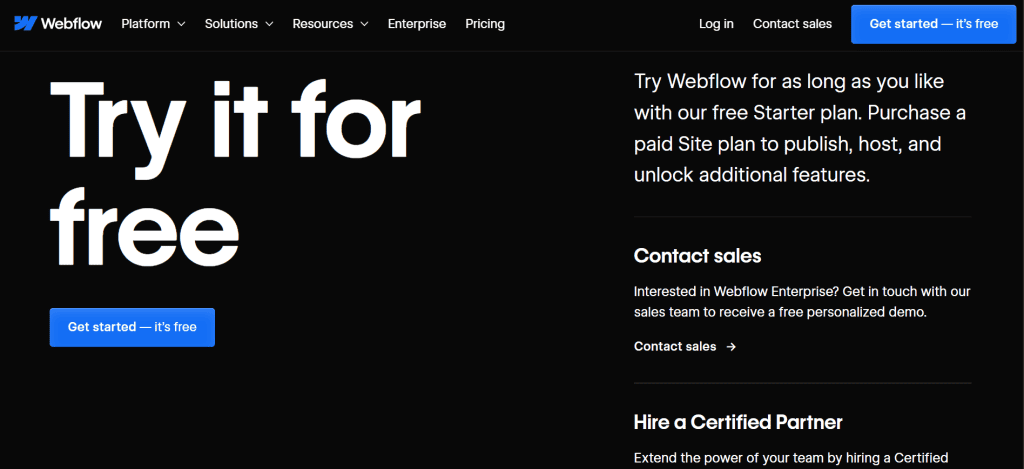
Task: Follow the Contact sales link under Enterprise text
Action: coord(675,347)
